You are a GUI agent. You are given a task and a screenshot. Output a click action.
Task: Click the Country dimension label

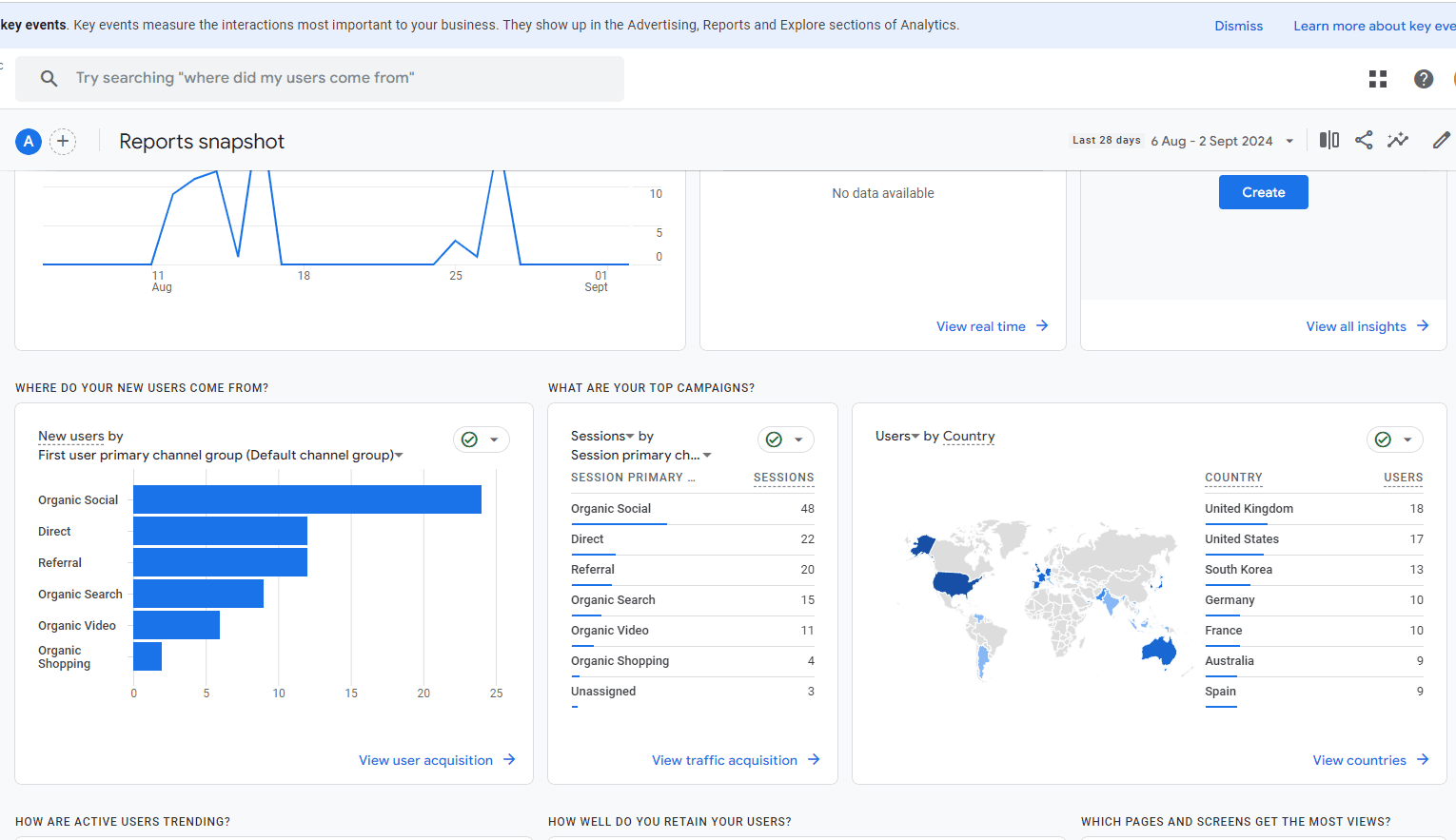[969, 436]
